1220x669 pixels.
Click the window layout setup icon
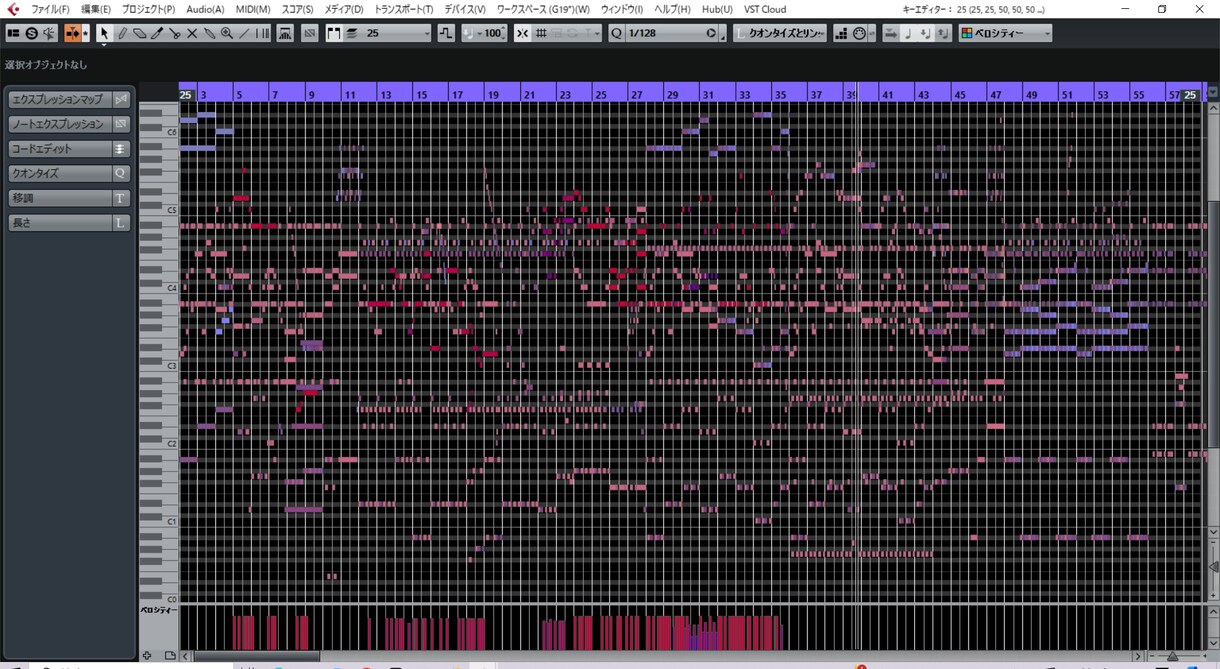pos(13,33)
